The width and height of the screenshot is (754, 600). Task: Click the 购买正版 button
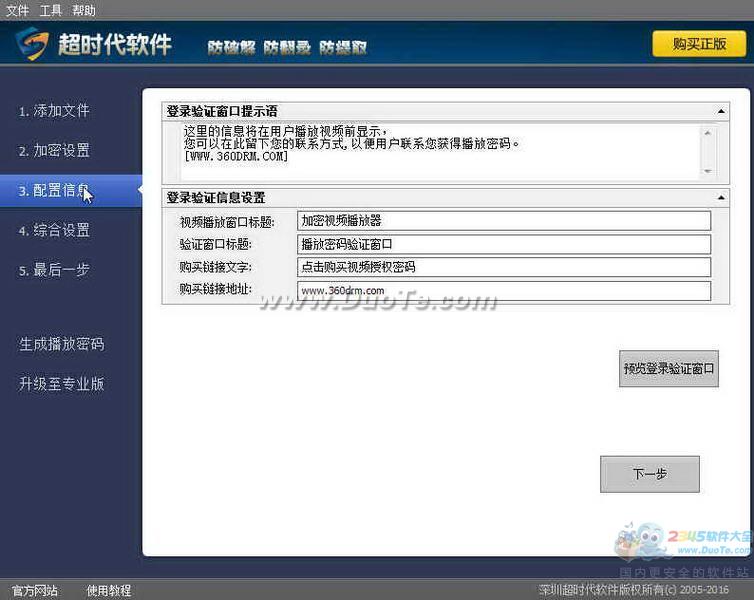699,44
